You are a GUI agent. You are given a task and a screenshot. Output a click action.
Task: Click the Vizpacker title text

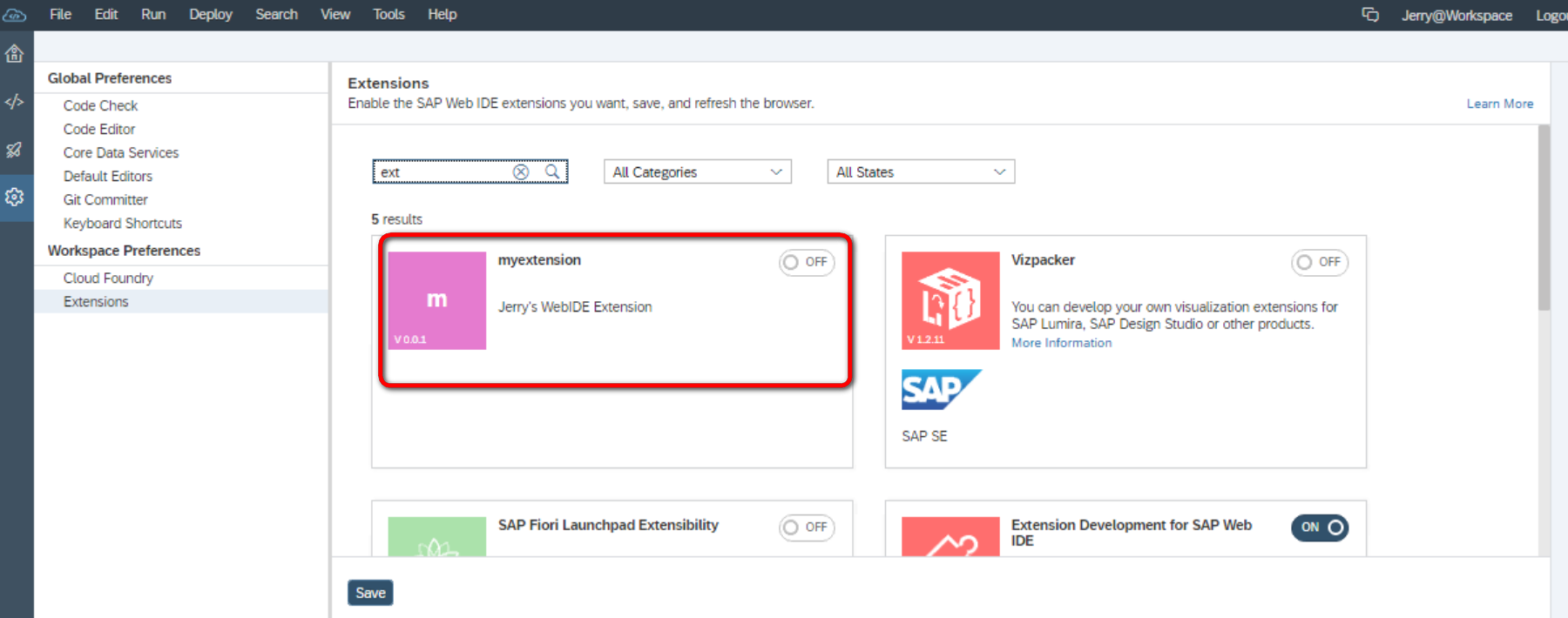point(1043,260)
